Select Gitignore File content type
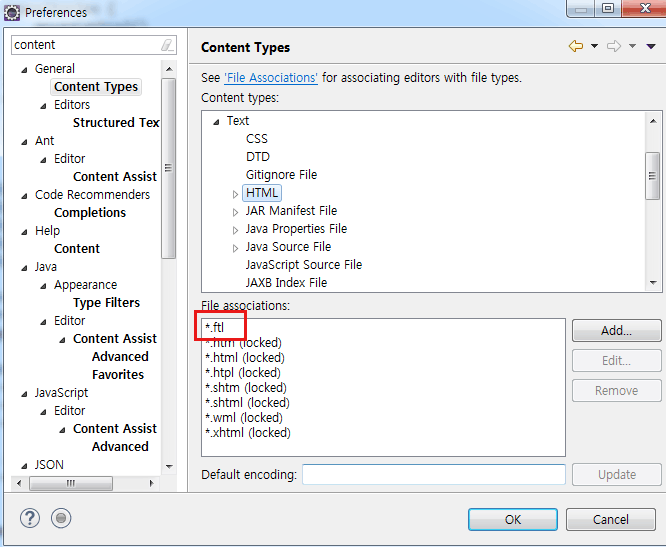The width and height of the screenshot is (666, 547). pos(281,175)
